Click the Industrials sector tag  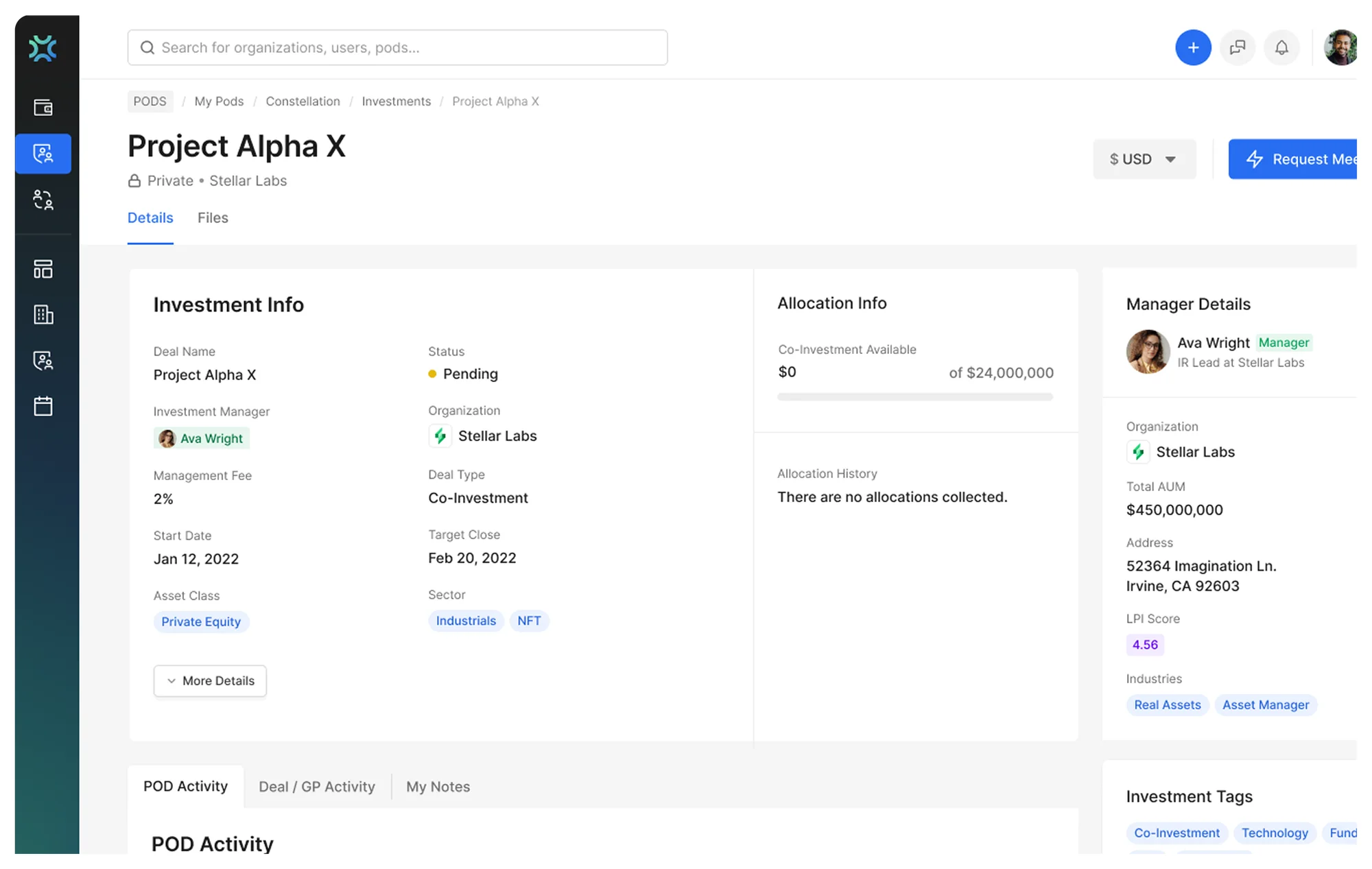(x=466, y=621)
